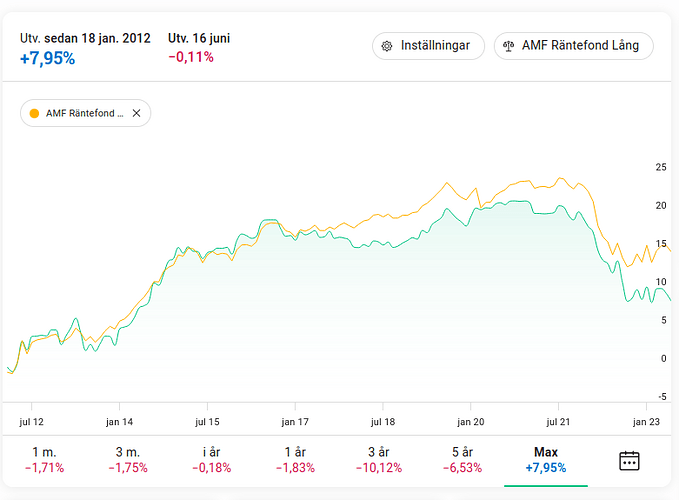This screenshot has width=679, height=500.
Task: Select the 1 m. period tab
Action: 43,460
